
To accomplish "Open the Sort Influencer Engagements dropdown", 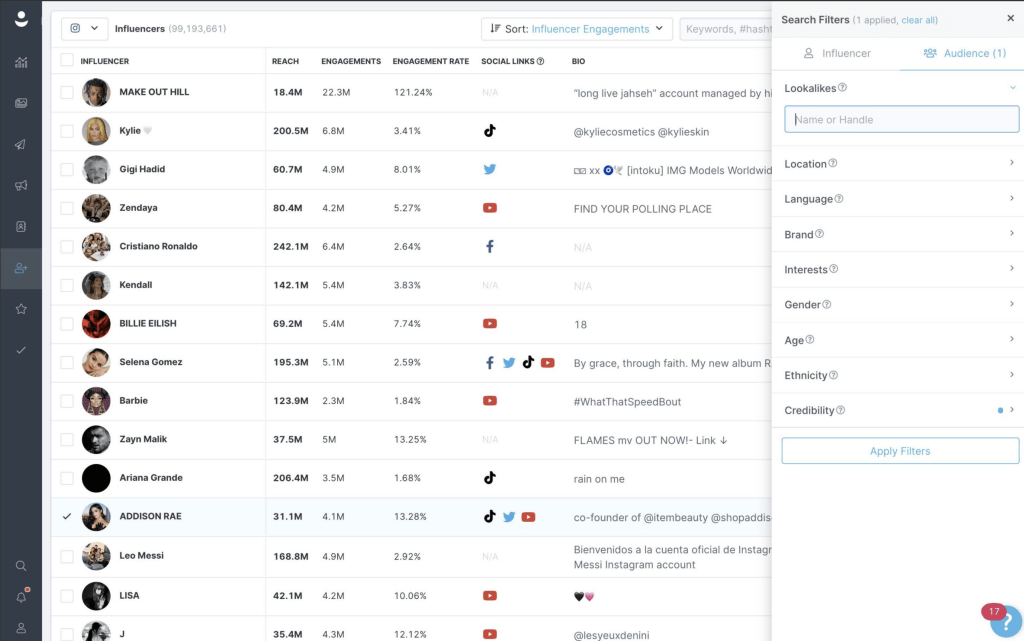I will (576, 28).
